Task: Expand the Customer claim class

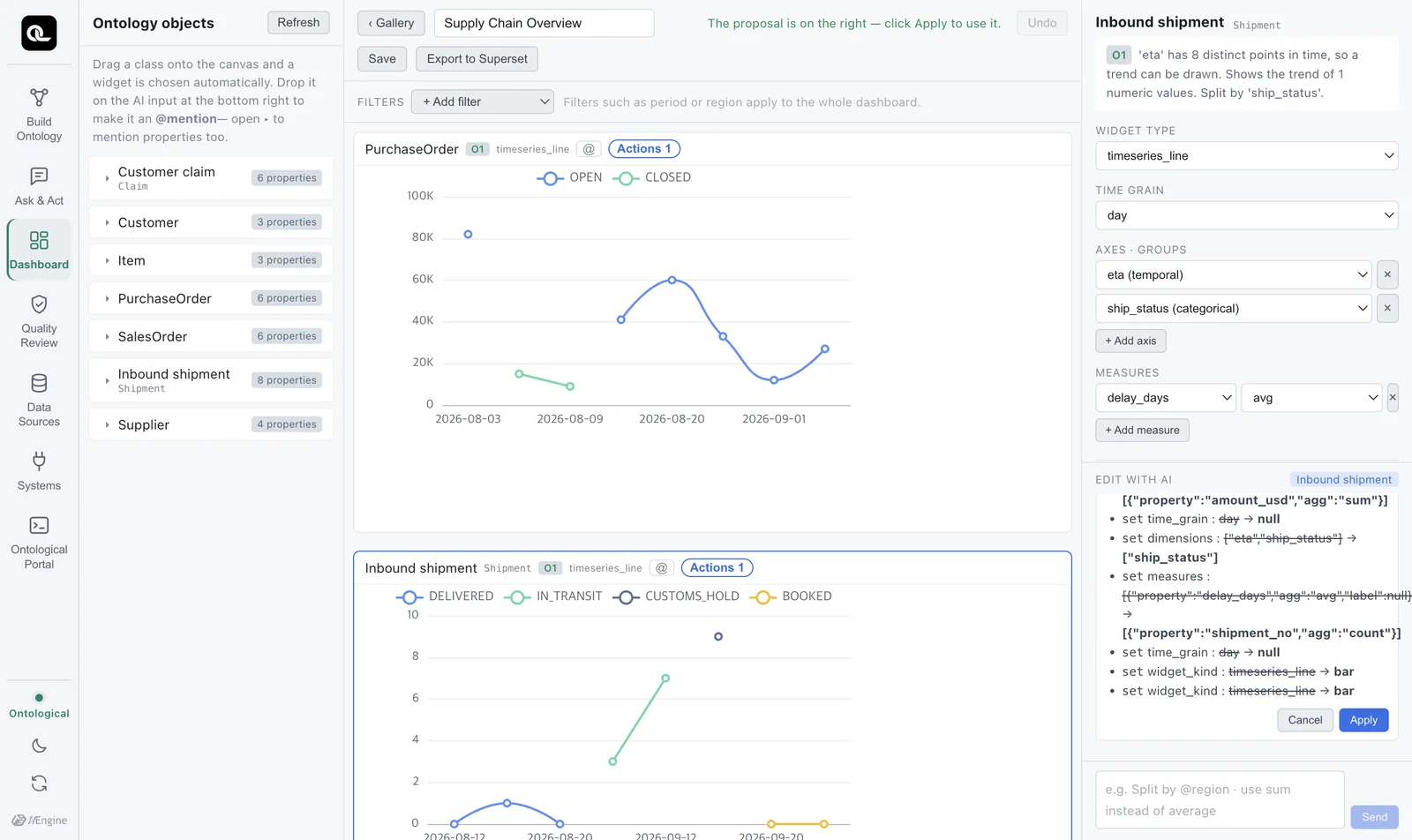Action: click(x=108, y=178)
